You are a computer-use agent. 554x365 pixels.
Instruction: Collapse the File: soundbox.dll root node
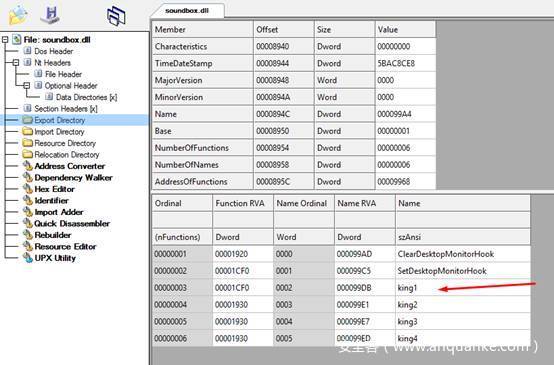pyautogui.click(x=5, y=40)
